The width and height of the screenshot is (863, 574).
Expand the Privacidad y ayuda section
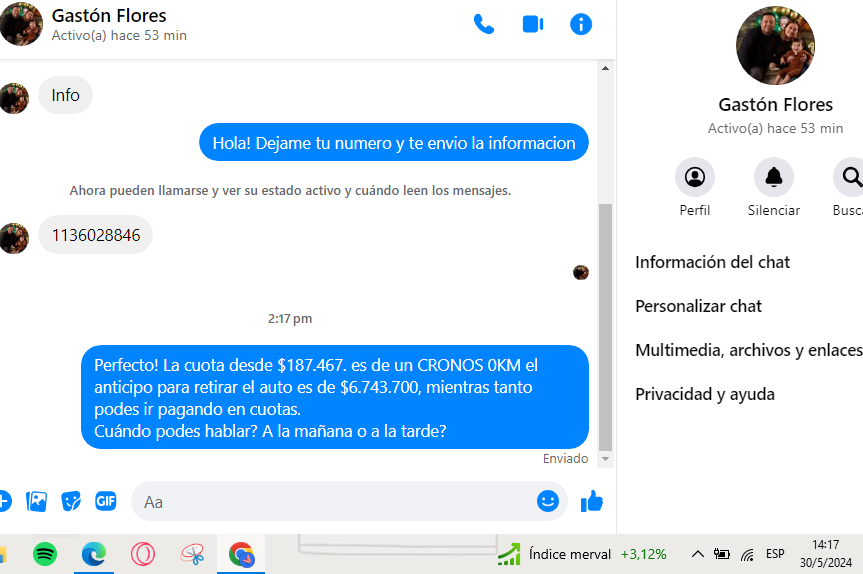[704, 394]
